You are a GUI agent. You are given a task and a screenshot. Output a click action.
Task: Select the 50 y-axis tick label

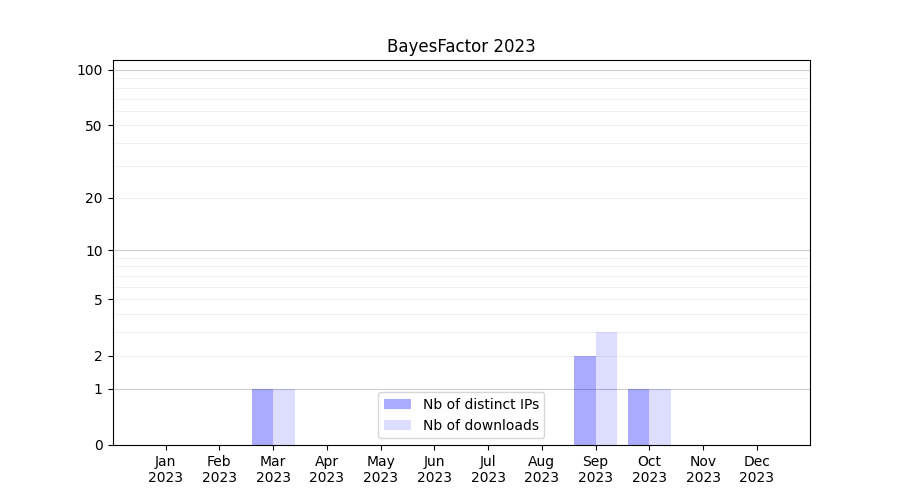(x=94, y=126)
